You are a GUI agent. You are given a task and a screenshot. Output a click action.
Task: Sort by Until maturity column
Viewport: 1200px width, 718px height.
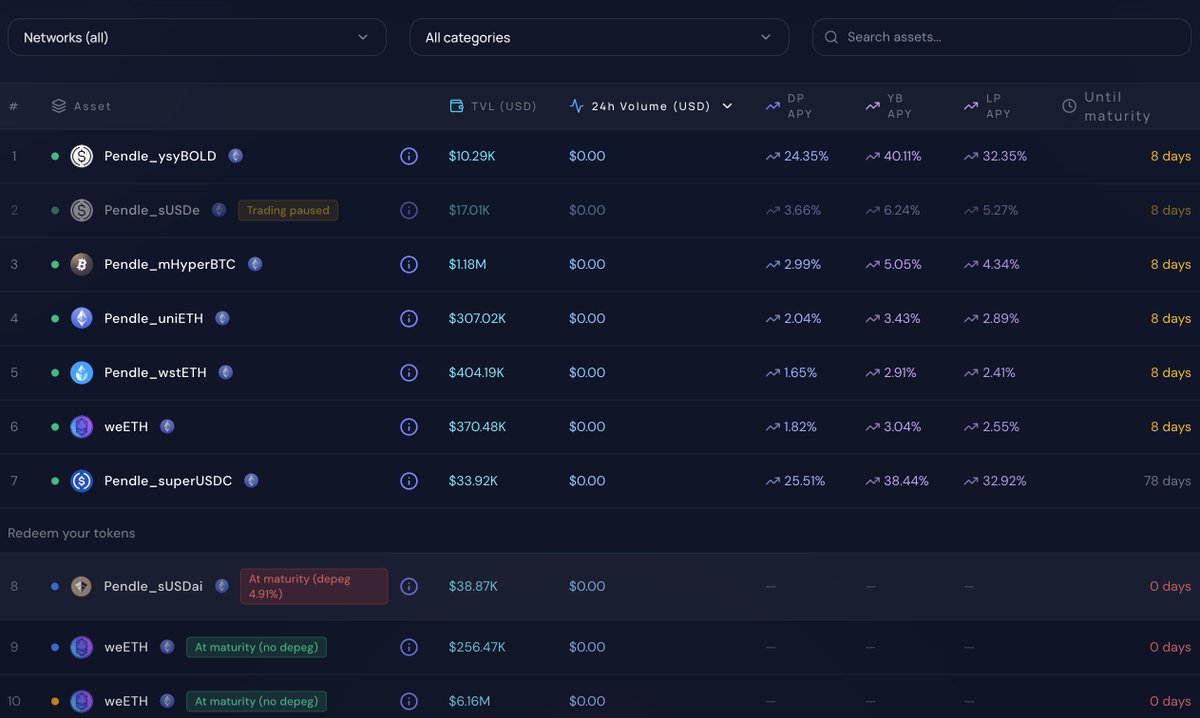click(x=1106, y=105)
